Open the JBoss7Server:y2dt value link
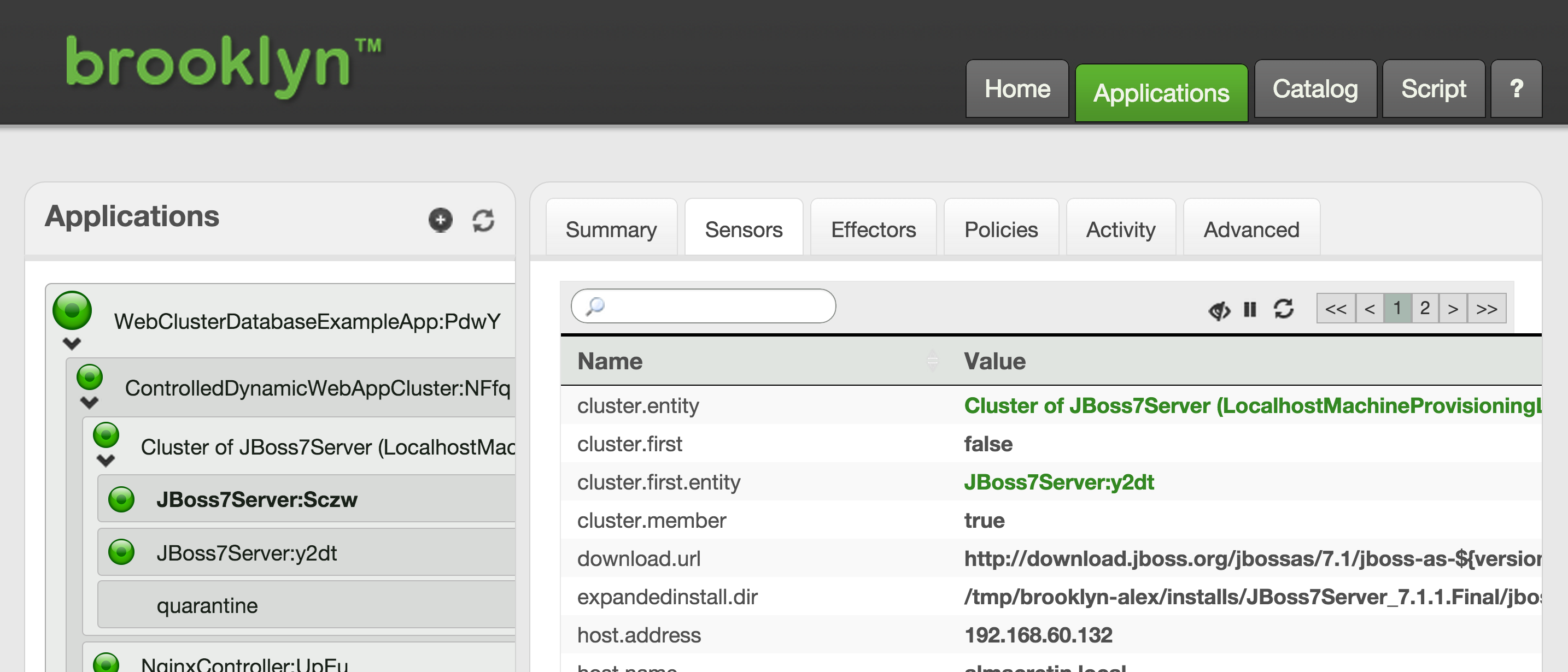This screenshot has width=1568, height=672. pyautogui.click(x=1058, y=482)
